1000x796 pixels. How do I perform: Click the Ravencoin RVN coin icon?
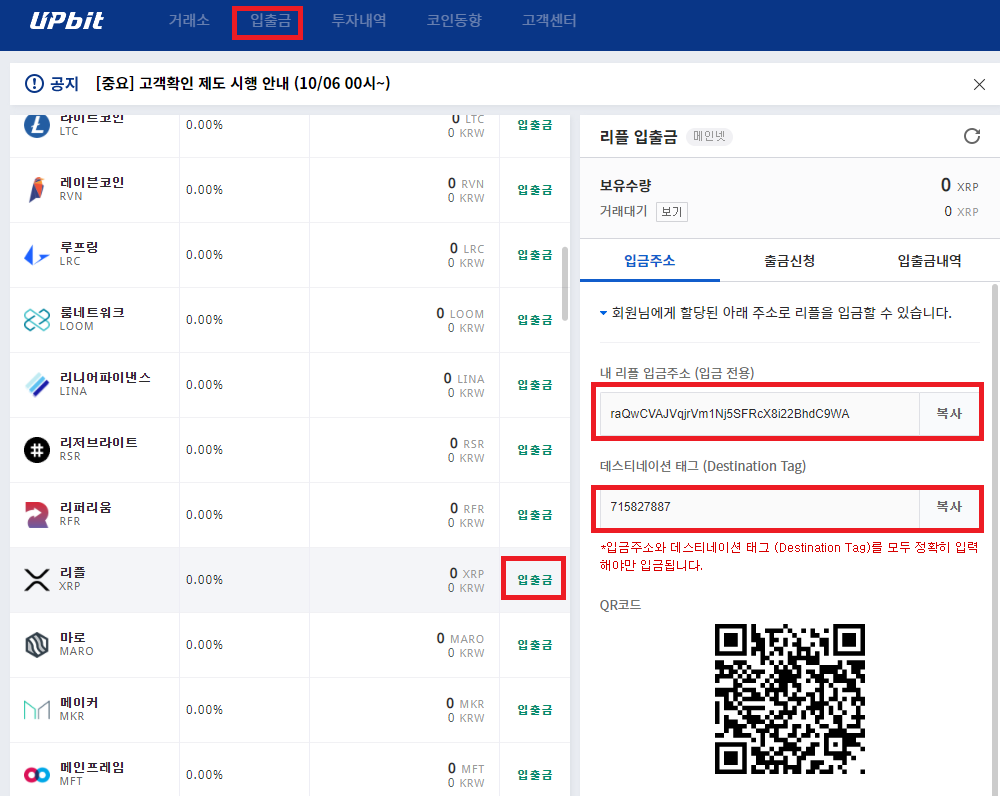pyautogui.click(x=36, y=189)
